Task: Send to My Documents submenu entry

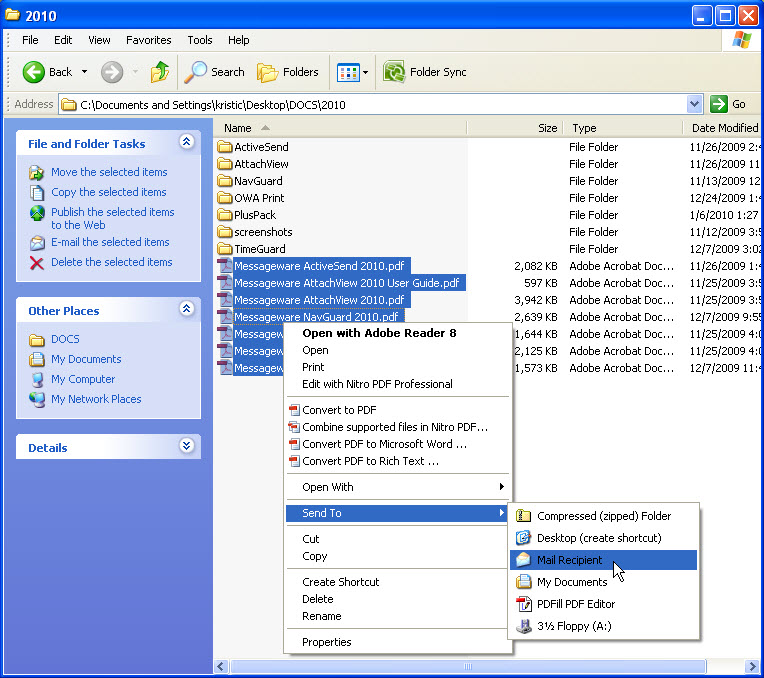Action: coord(603,582)
